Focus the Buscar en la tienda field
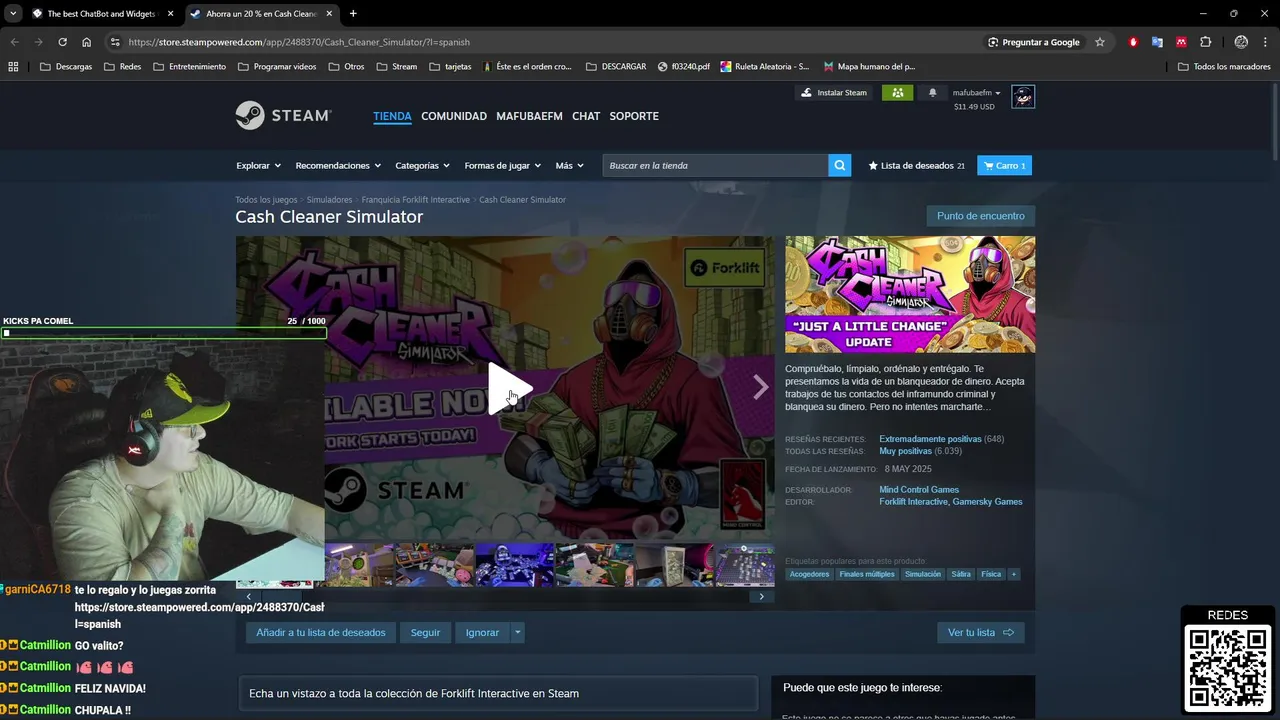This screenshot has height=720, width=1280. pos(715,166)
